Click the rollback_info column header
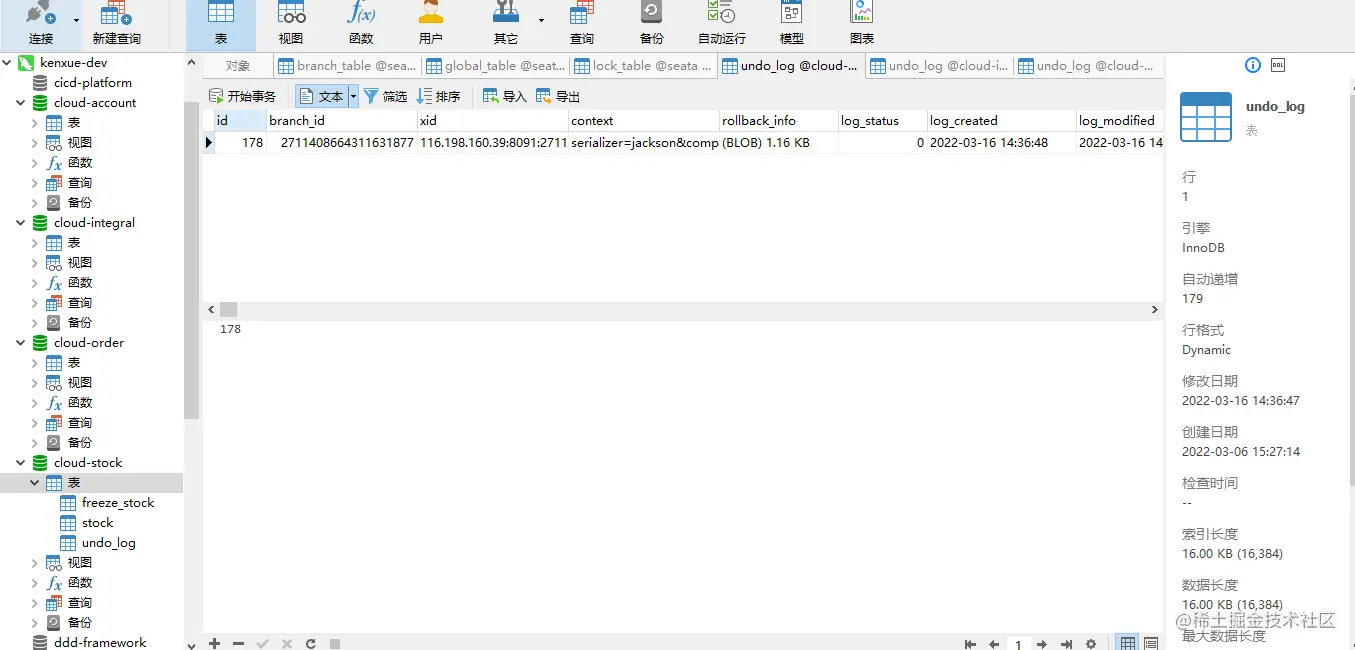This screenshot has width=1355, height=650. pos(778,120)
